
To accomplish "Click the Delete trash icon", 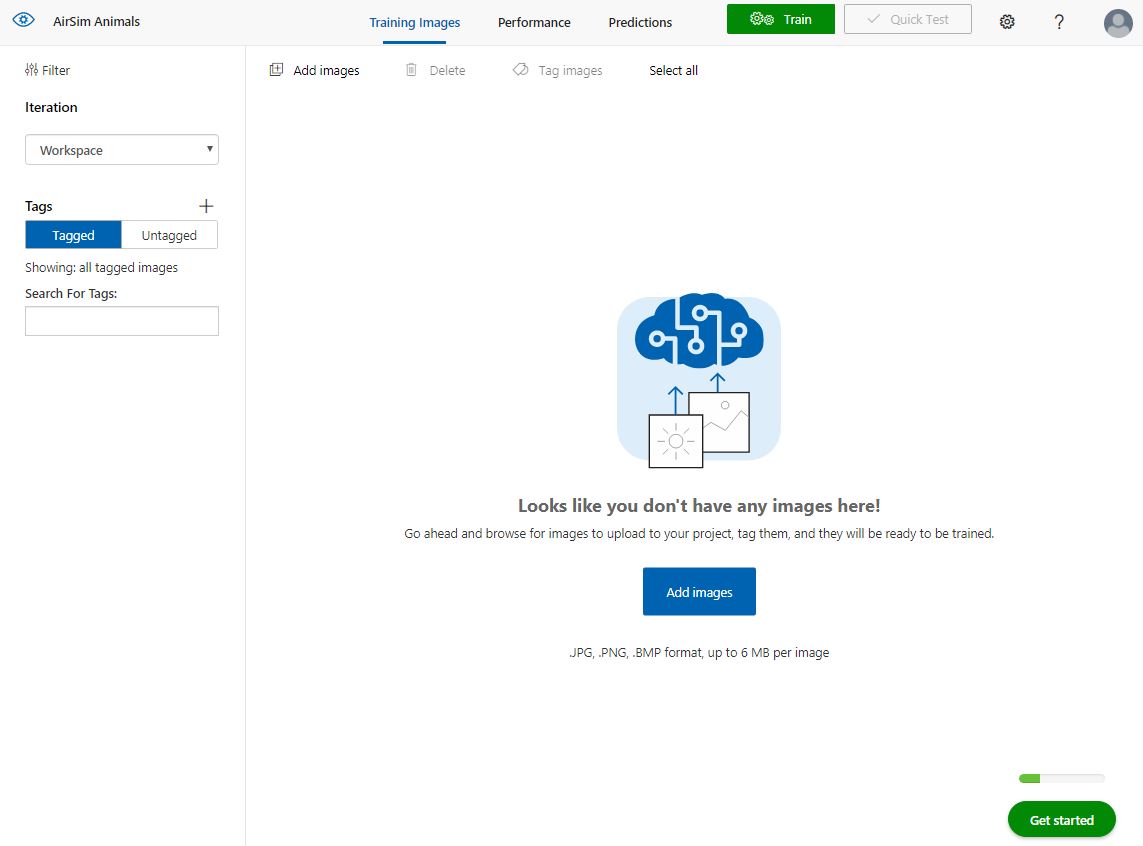I will (x=411, y=70).
